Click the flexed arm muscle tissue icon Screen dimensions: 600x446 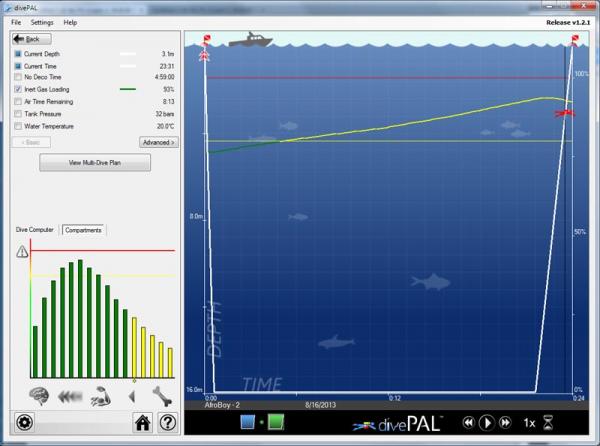[100, 394]
